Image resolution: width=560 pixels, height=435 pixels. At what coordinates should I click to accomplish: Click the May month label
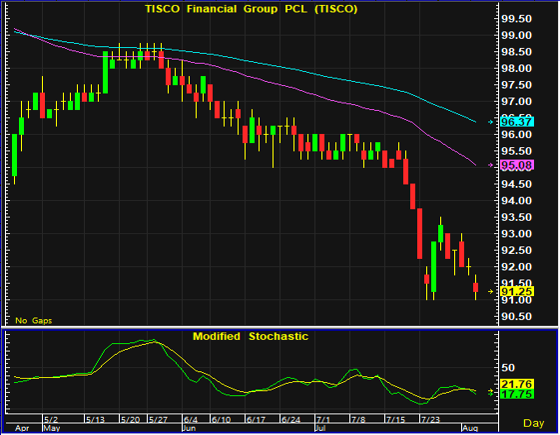[x=52, y=428]
